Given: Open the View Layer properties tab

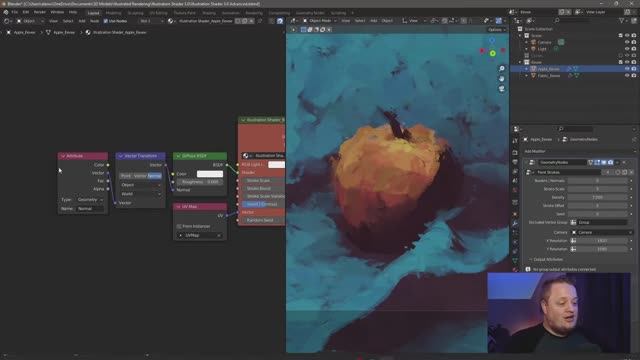Looking at the screenshot, I should click(x=515, y=171).
